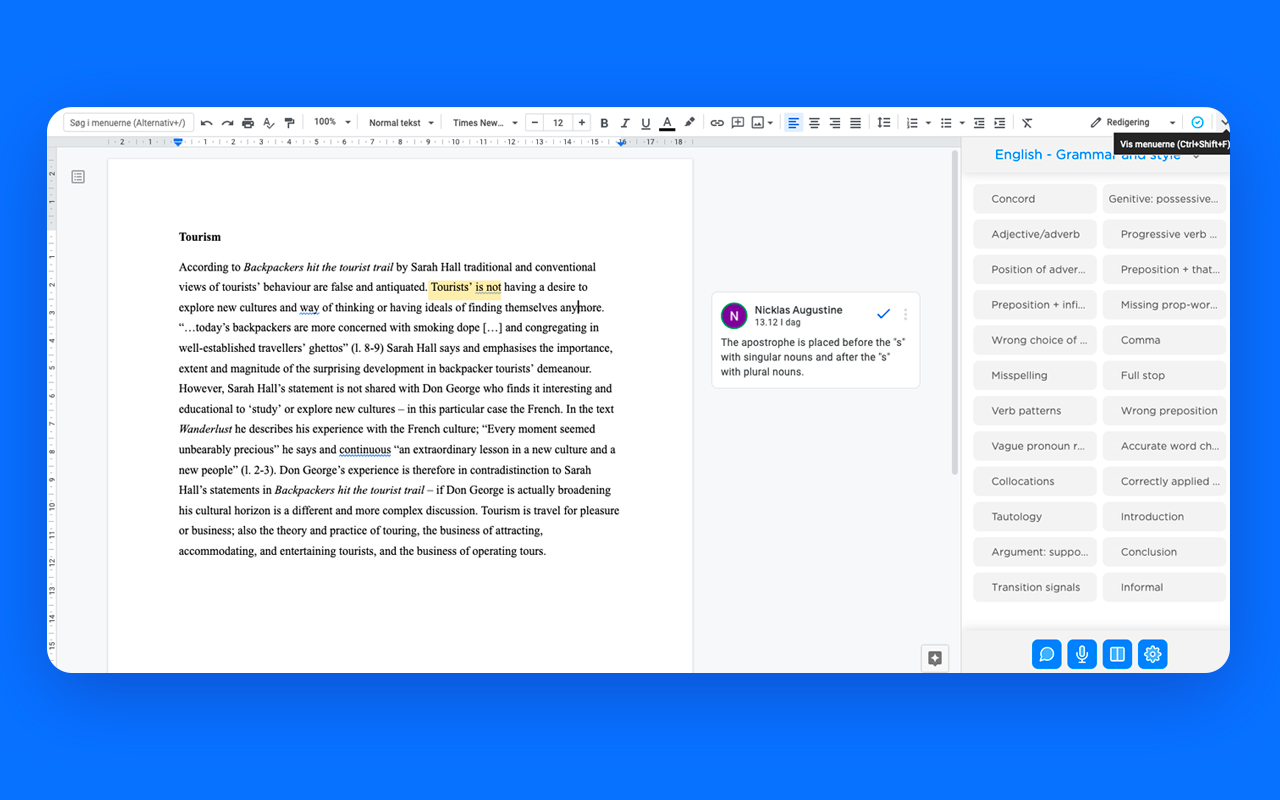Viewport: 1280px width, 800px height.
Task: Open more options on the comment
Action: coord(906,314)
